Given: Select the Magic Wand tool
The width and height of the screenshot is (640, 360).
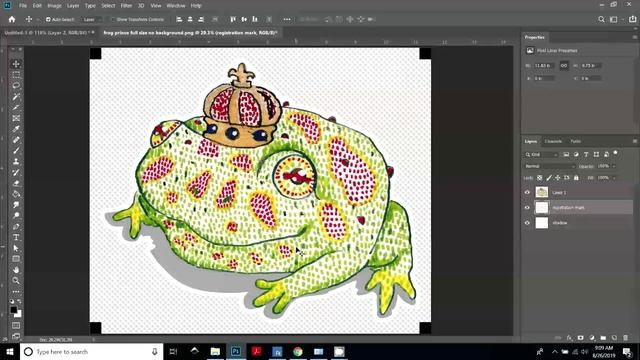Looking at the screenshot, I should click(x=16, y=96).
